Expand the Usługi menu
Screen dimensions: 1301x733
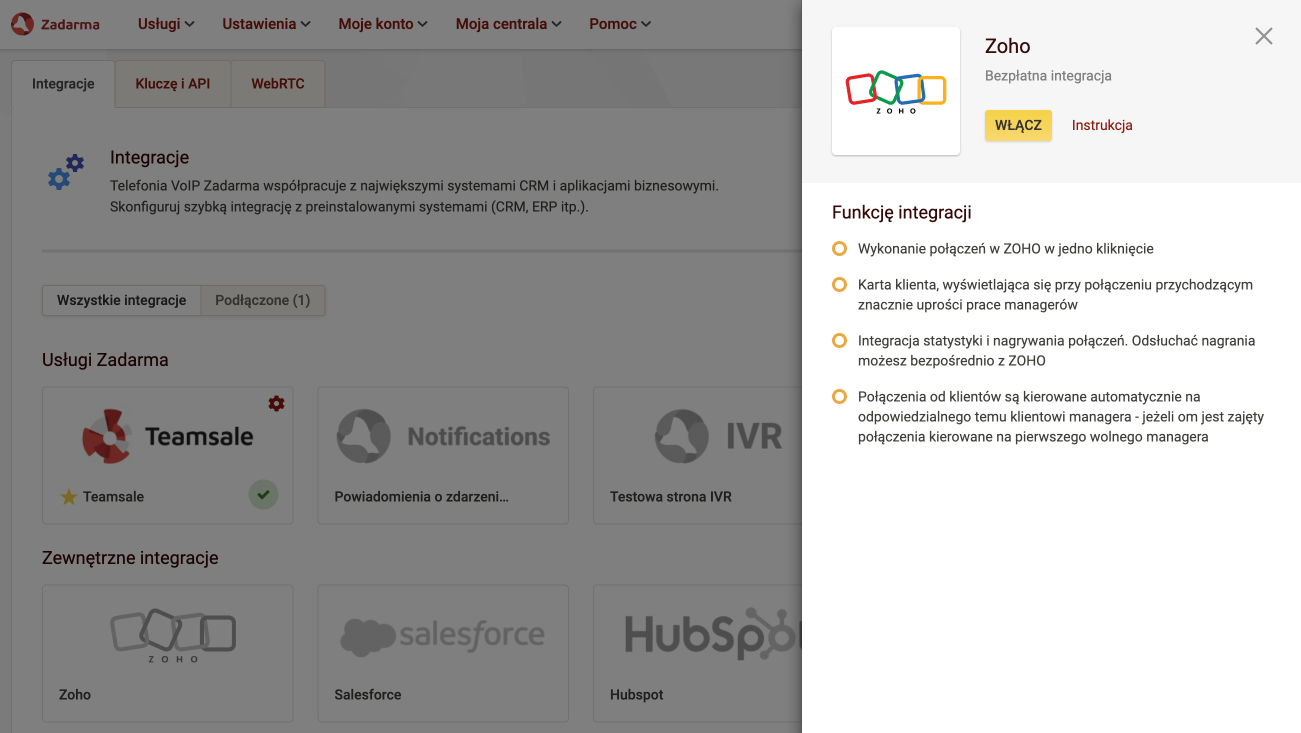pos(166,24)
